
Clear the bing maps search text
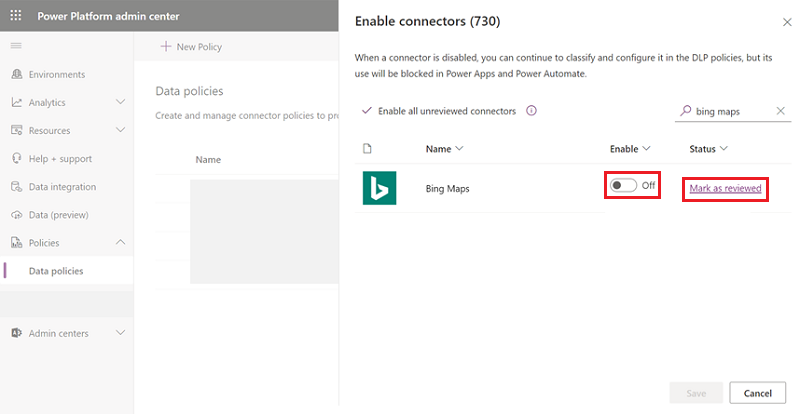(781, 111)
